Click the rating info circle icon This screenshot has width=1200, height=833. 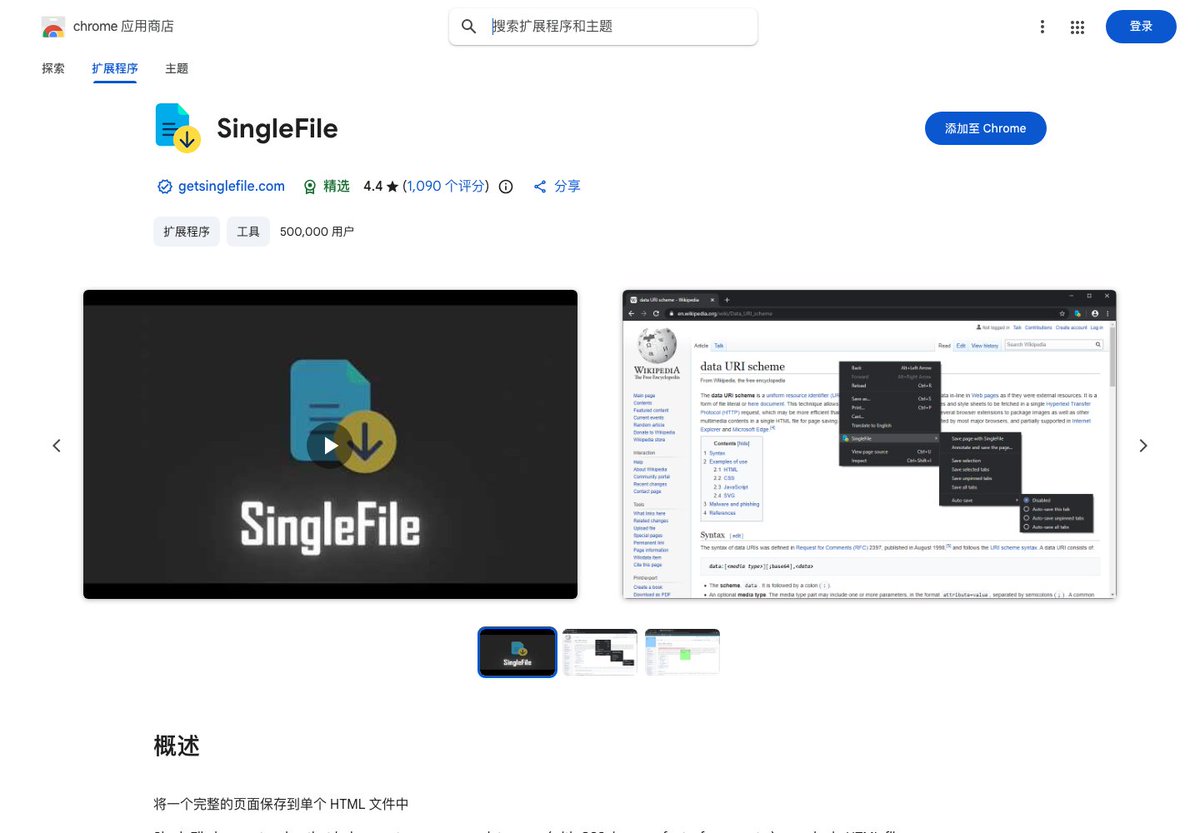click(x=506, y=187)
